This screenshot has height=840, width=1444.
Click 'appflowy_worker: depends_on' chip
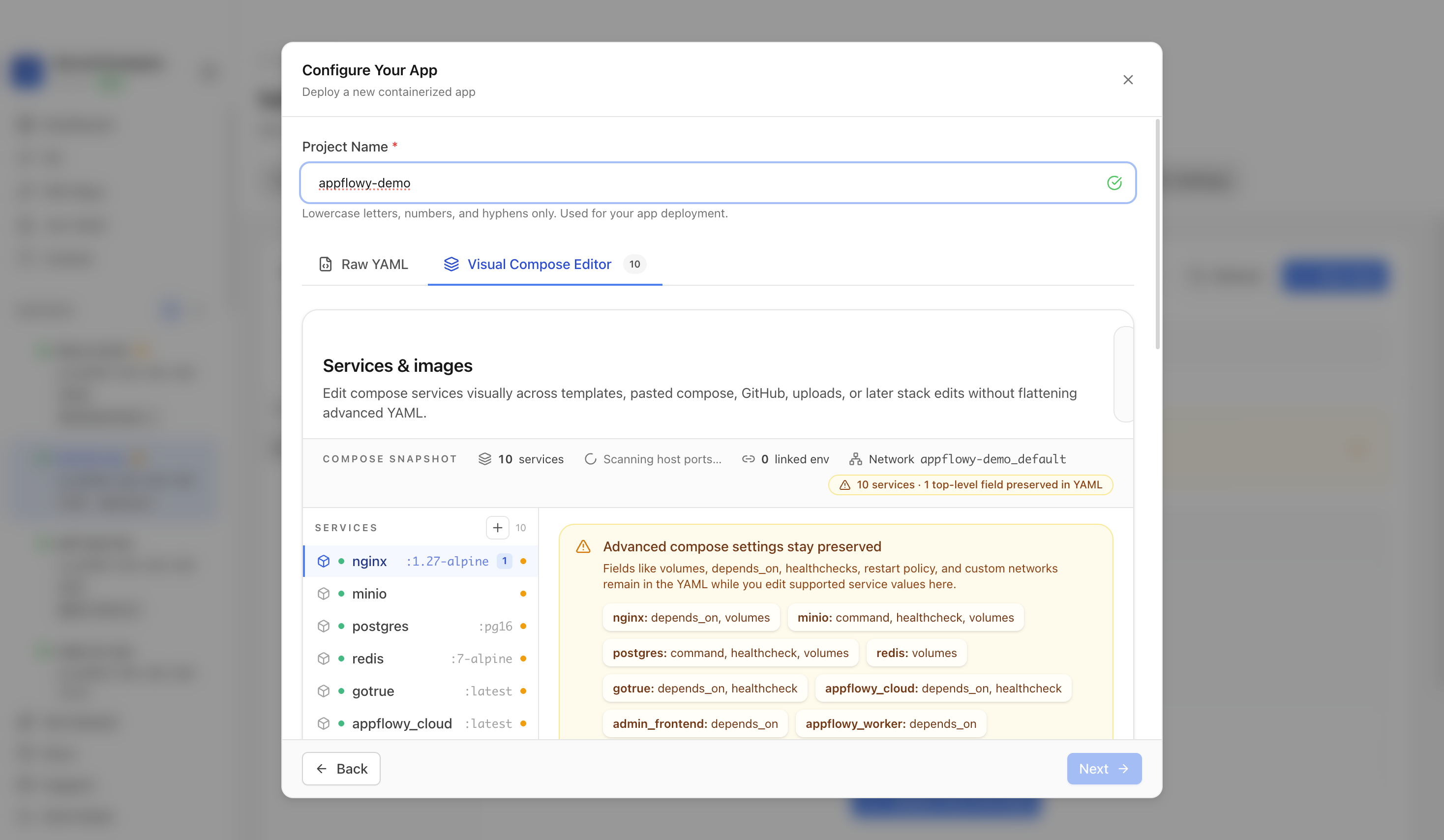(x=891, y=723)
